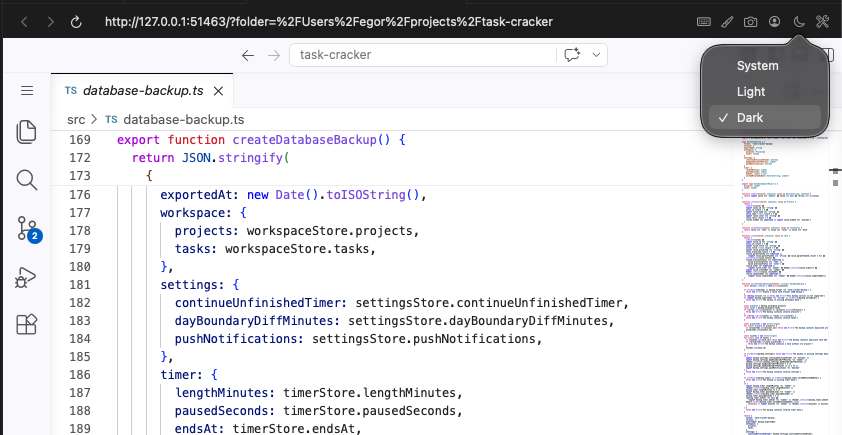The height and width of the screenshot is (435, 842).
Task: Click dayBoundaryDiffMinutes key on line 183
Action: (x=254, y=321)
